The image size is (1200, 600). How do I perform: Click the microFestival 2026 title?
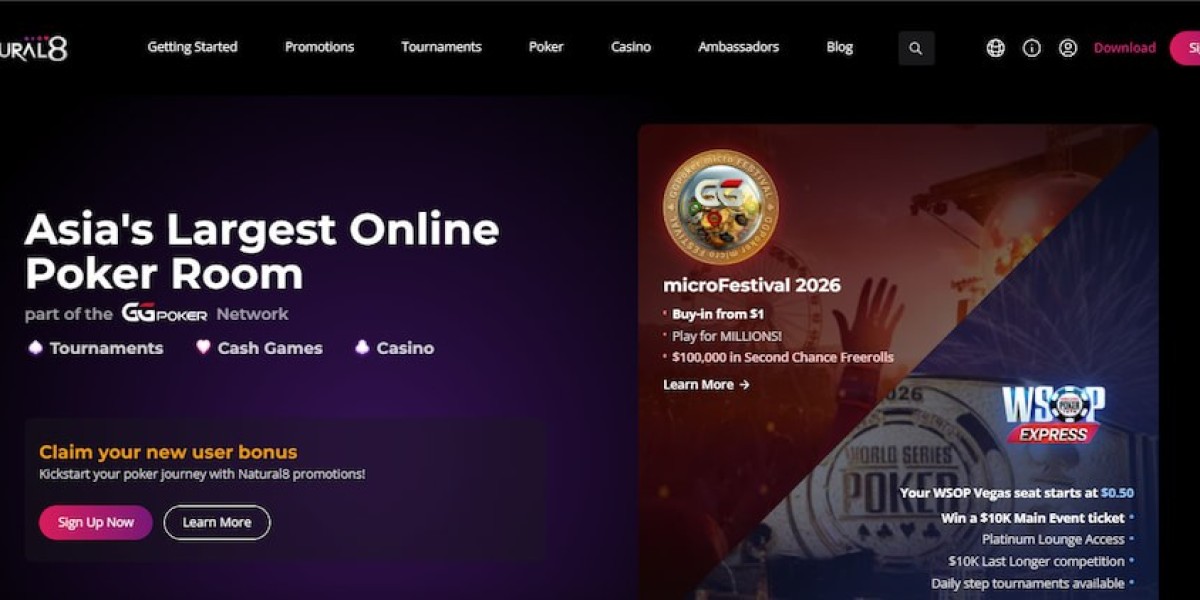click(x=751, y=285)
